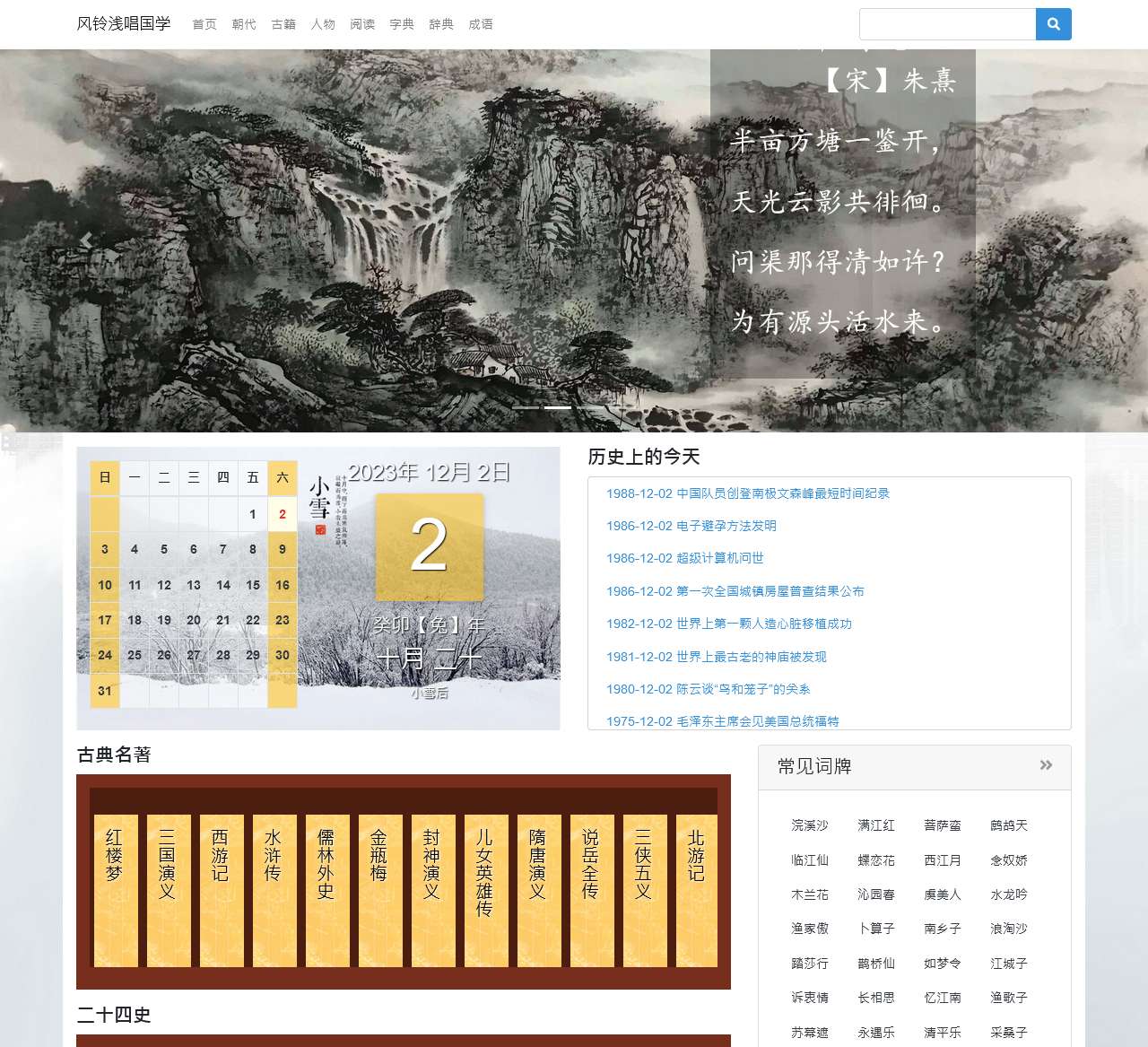
Task: Open 中国队员创登南极文森峰最短时间纪录 history entry
Action: [x=748, y=493]
